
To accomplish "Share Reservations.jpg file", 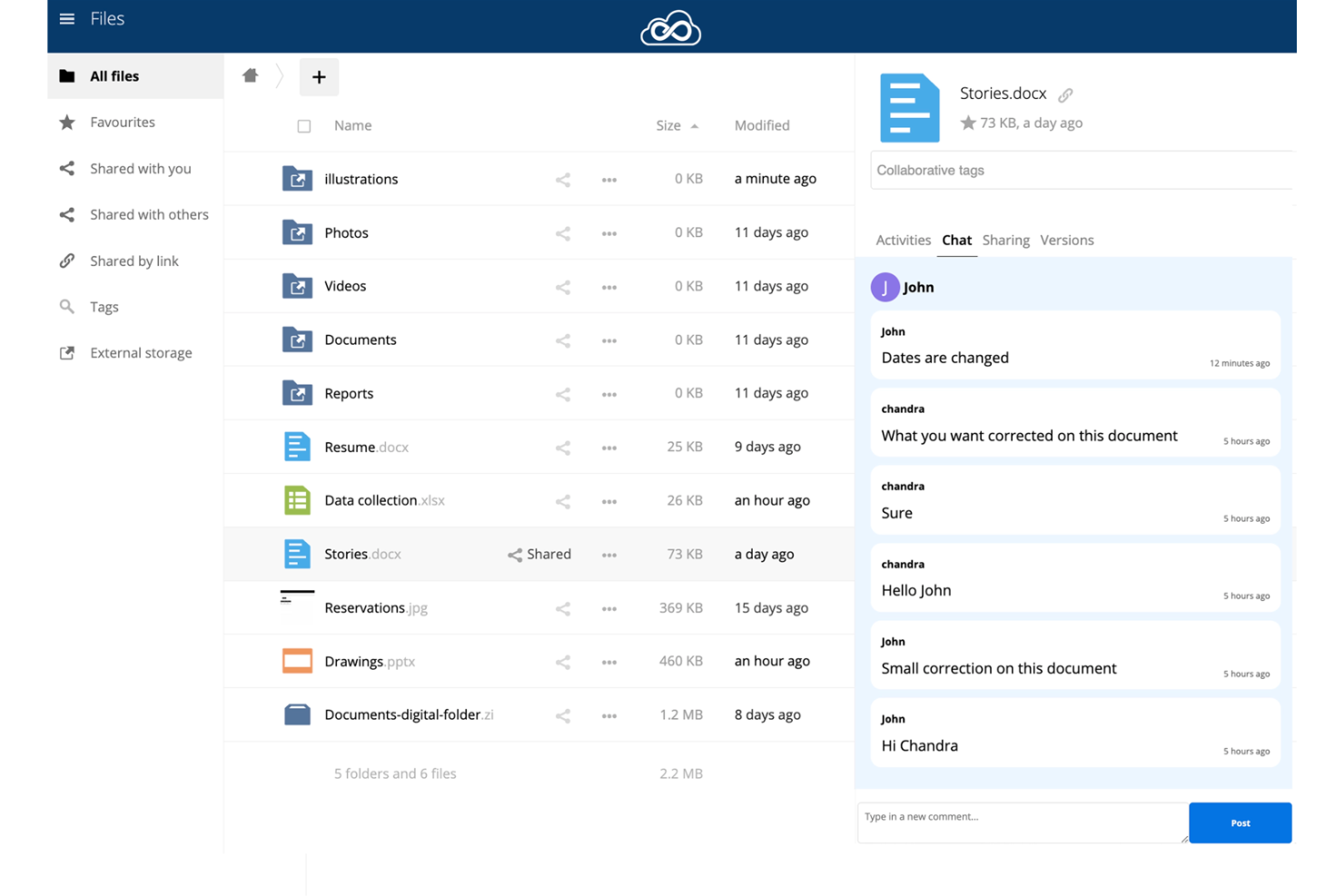I will [563, 608].
